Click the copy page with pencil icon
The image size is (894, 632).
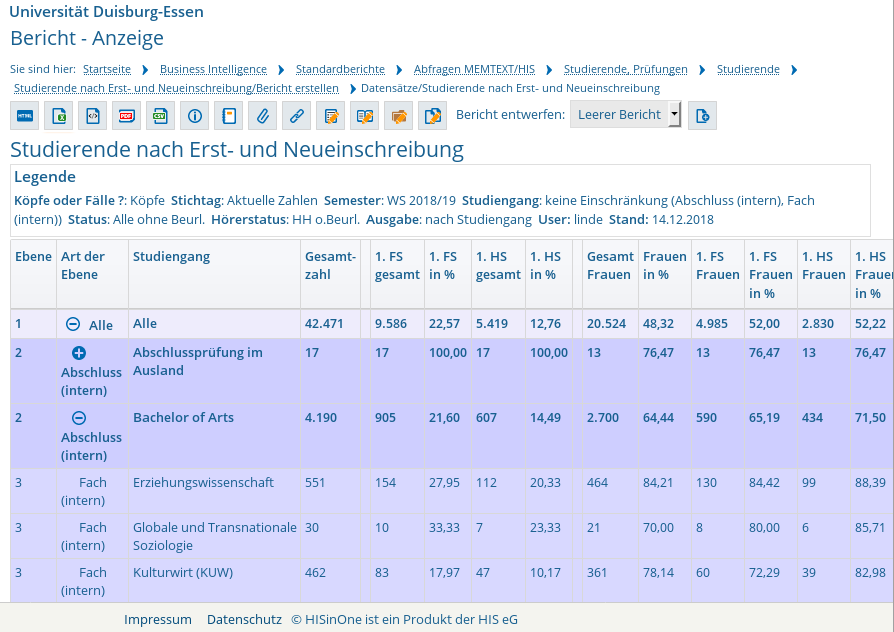432,116
